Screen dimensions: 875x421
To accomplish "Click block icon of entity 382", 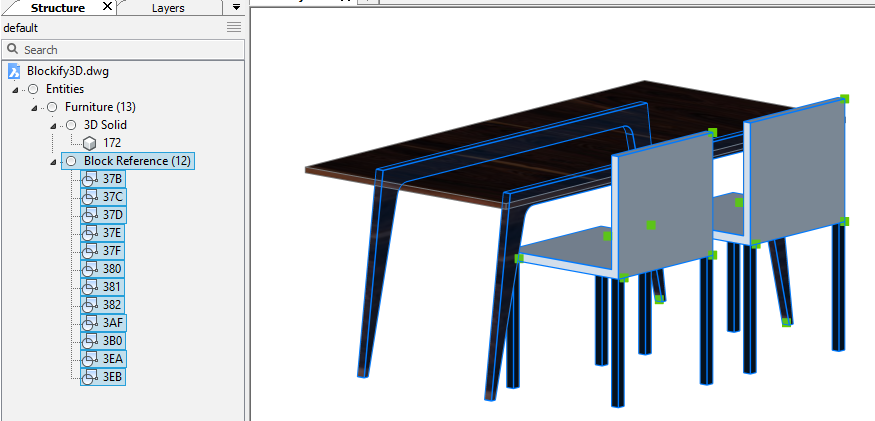I will tap(89, 305).
